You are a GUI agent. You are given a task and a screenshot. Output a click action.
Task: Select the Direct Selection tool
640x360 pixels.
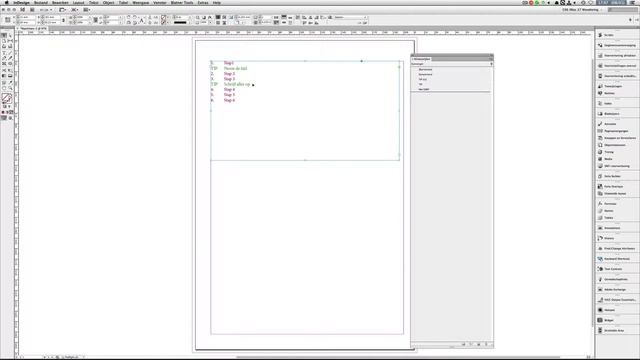[10, 36]
